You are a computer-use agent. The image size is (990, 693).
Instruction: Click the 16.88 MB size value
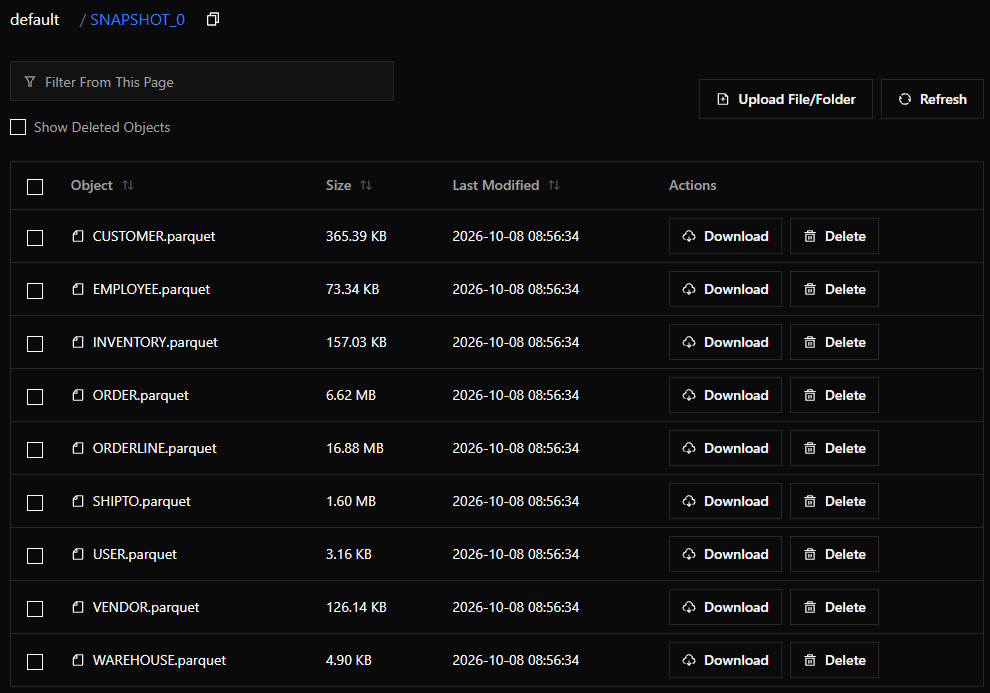[355, 448]
